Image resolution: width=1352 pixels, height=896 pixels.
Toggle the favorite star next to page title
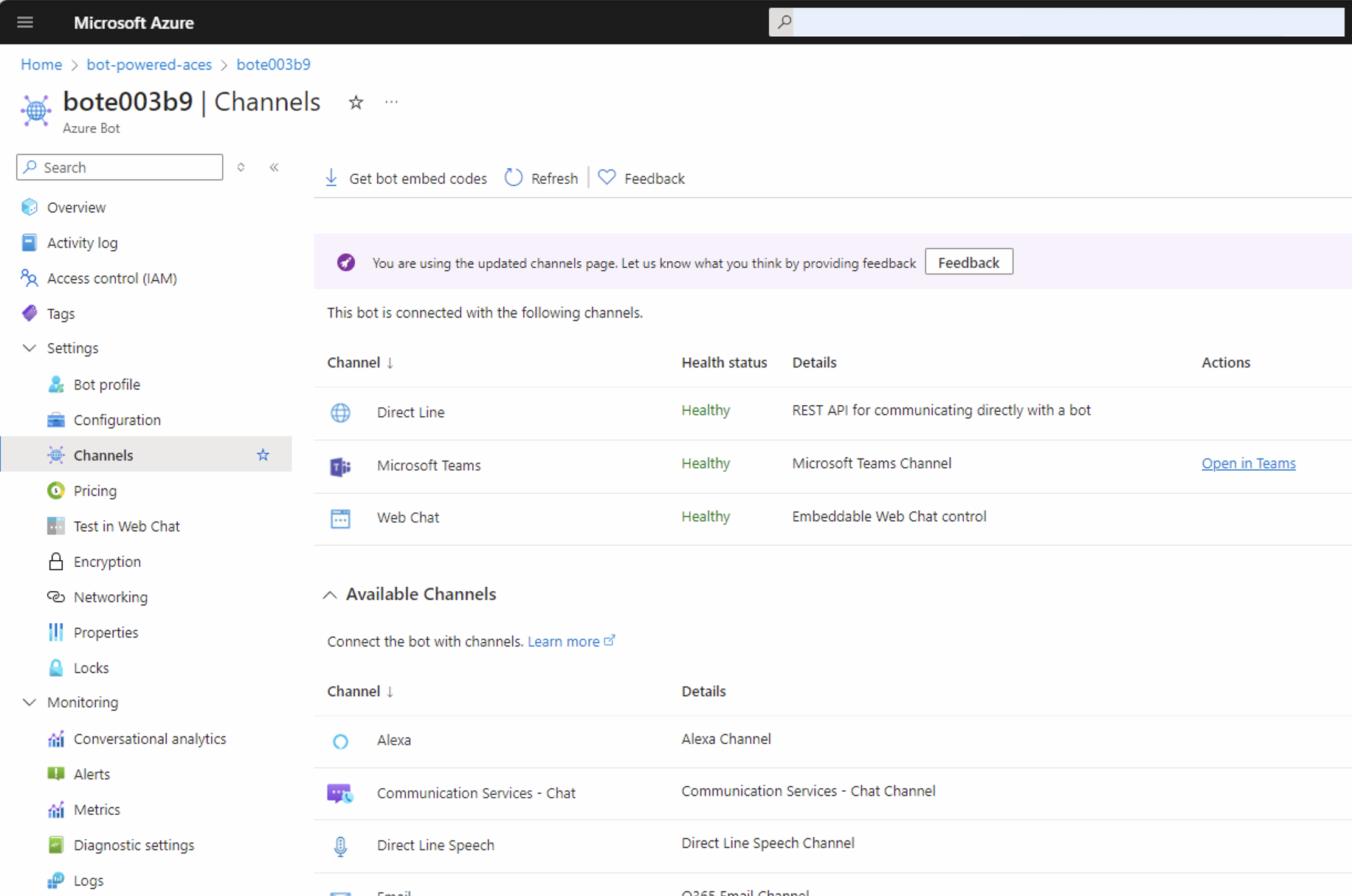click(356, 103)
